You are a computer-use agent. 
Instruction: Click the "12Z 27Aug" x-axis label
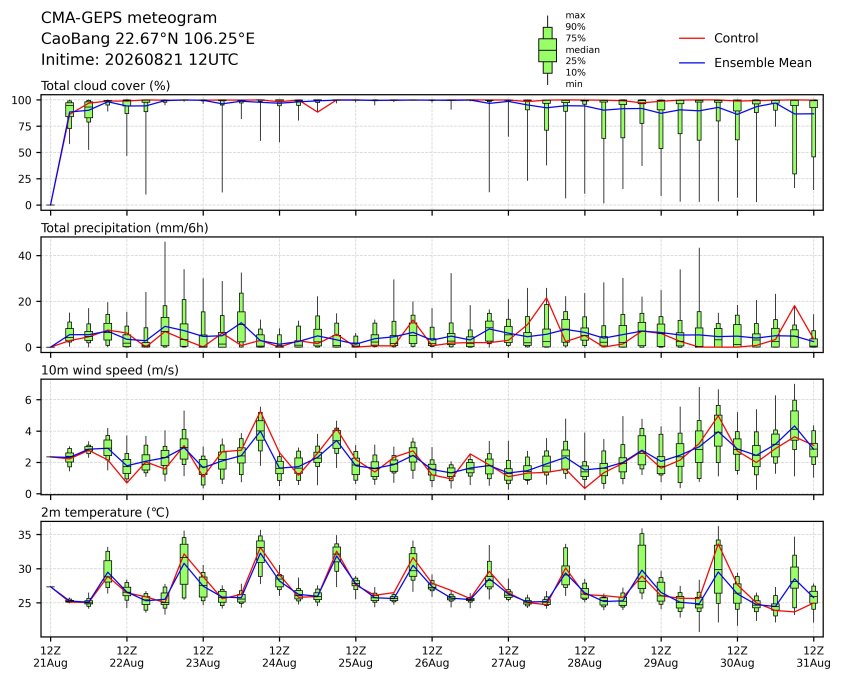coord(508,657)
